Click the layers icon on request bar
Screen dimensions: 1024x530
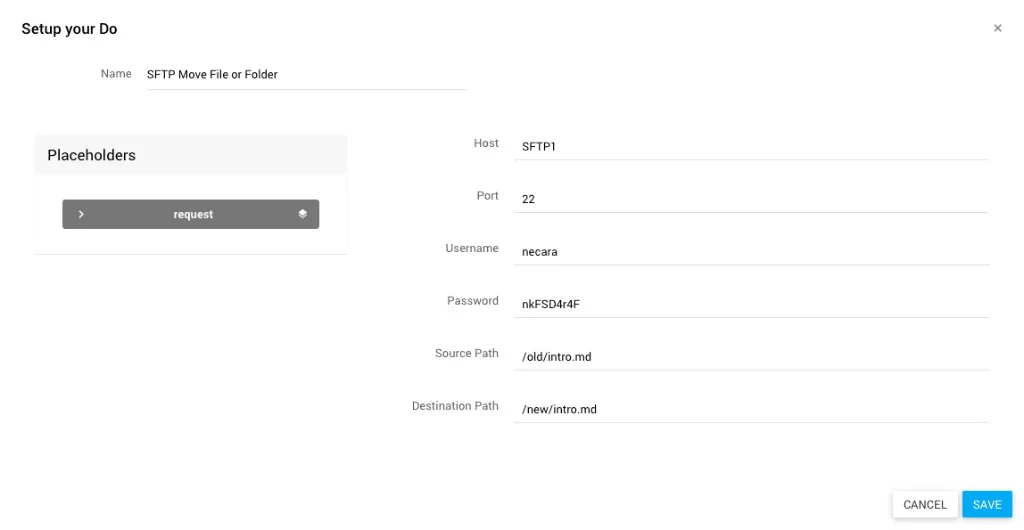point(302,214)
